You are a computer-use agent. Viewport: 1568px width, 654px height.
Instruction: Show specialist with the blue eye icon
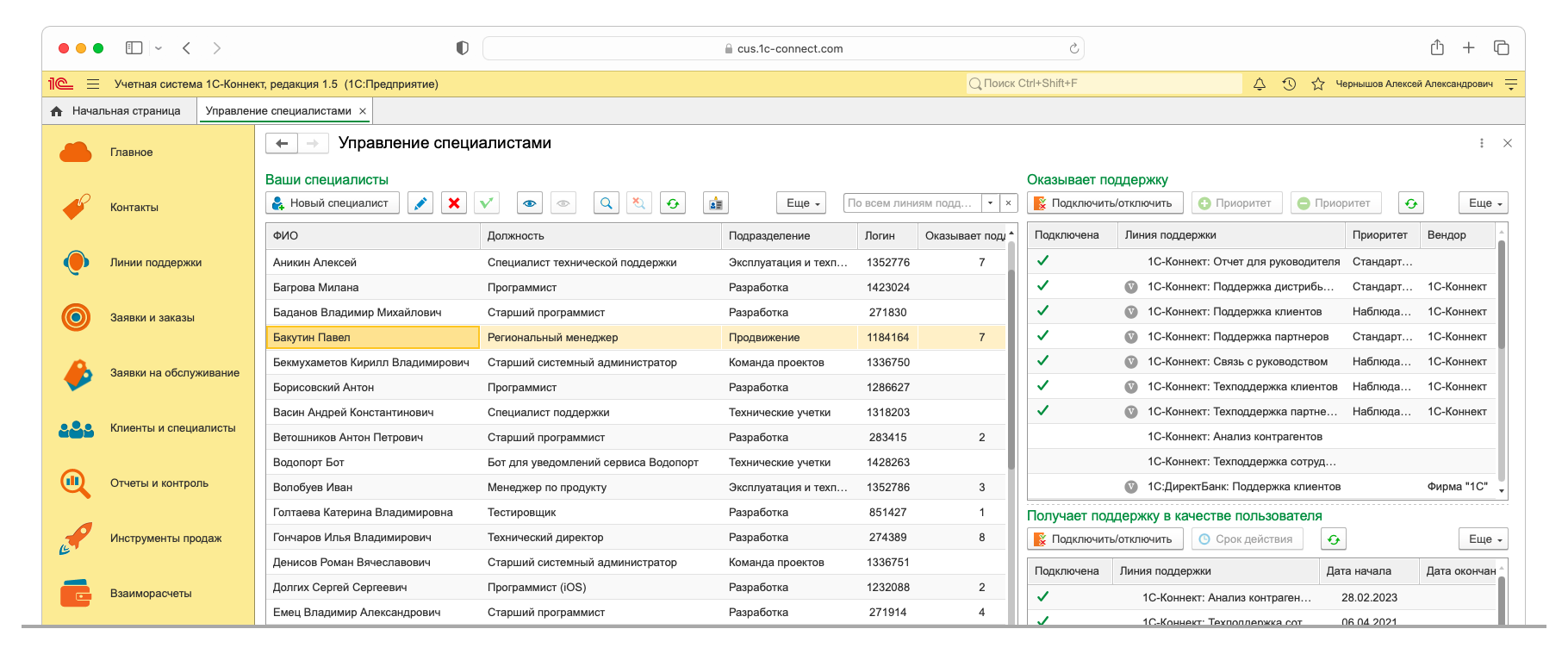pos(530,203)
